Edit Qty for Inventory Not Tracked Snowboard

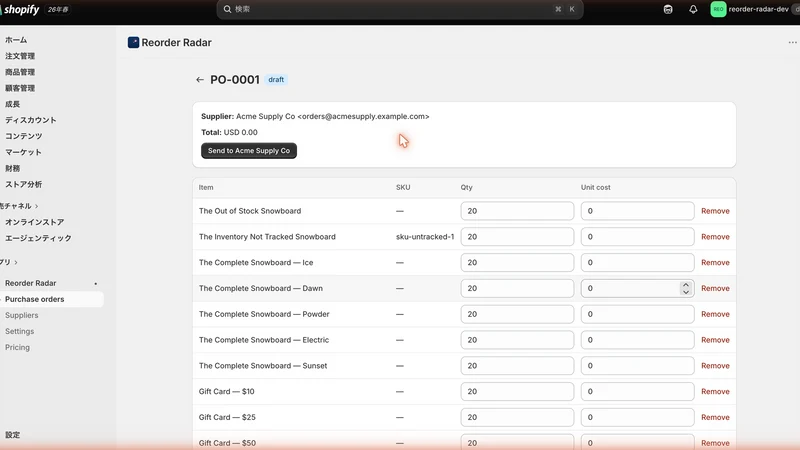click(x=517, y=237)
